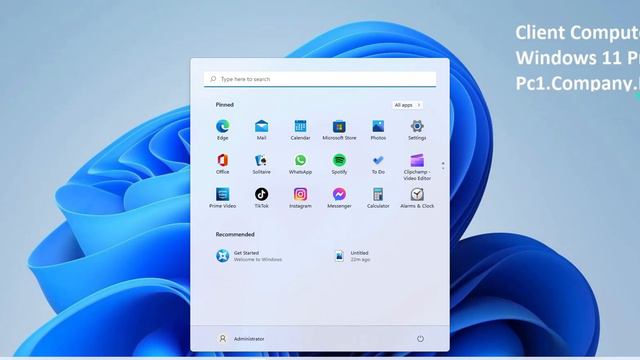Launch the Office app
This screenshot has height=360, width=640.
pyautogui.click(x=222, y=164)
